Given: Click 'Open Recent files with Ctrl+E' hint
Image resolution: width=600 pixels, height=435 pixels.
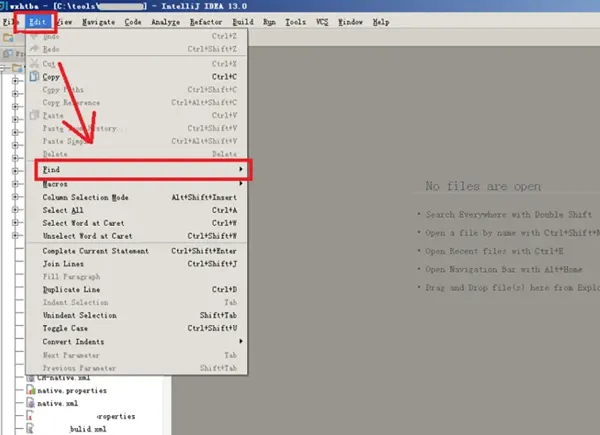Looking at the screenshot, I should [494, 251].
